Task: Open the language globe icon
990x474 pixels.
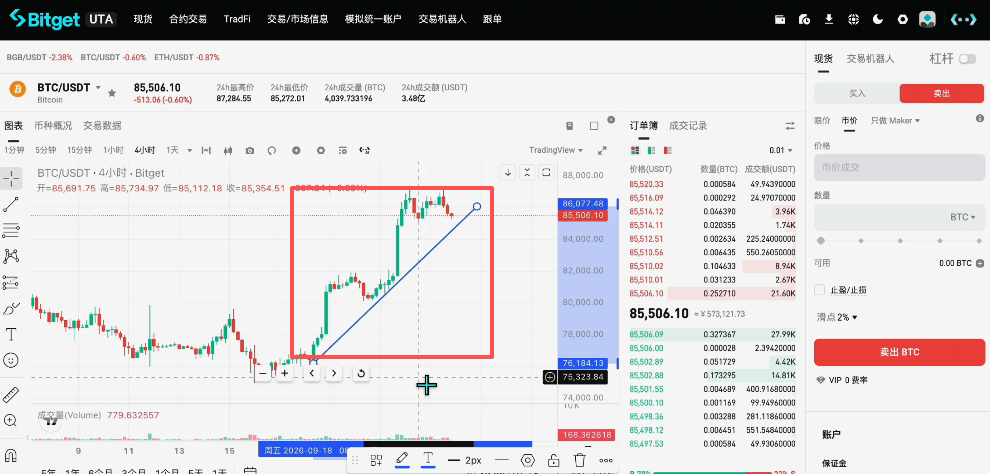Action: (854, 19)
